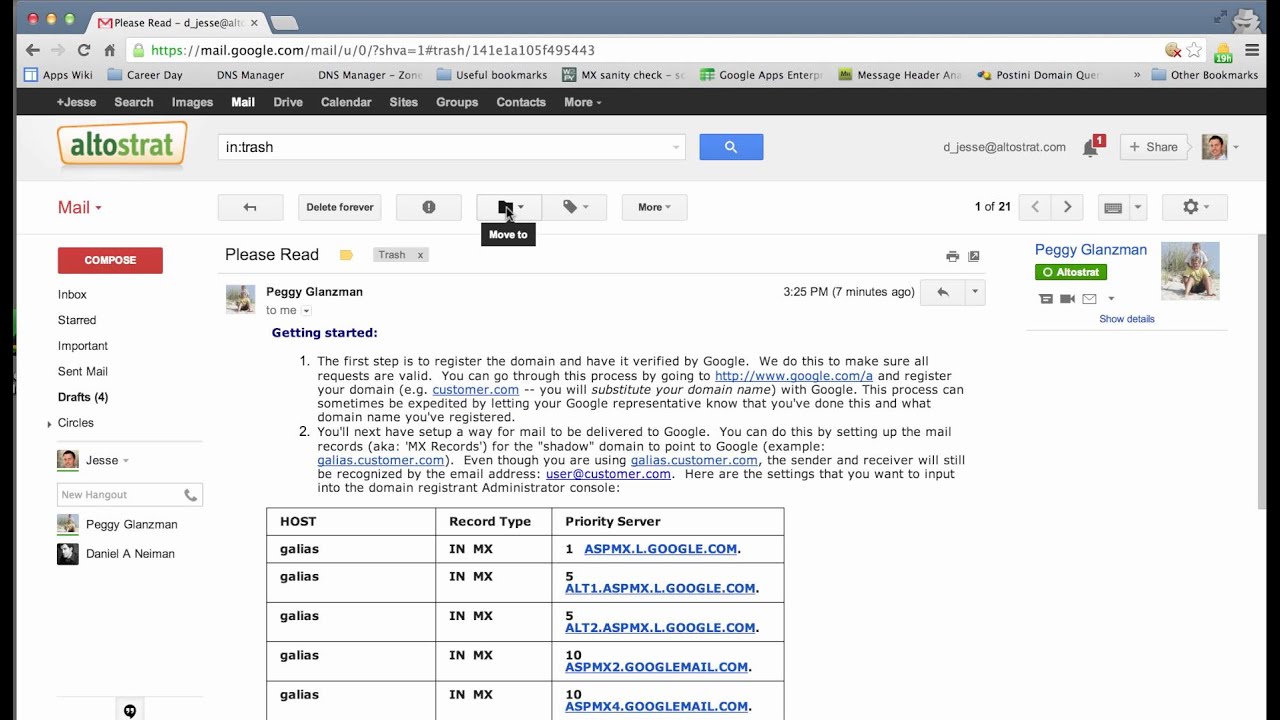The height and width of the screenshot is (720, 1280).
Task: Click the back to Trash arrow button
Action: coord(250,207)
